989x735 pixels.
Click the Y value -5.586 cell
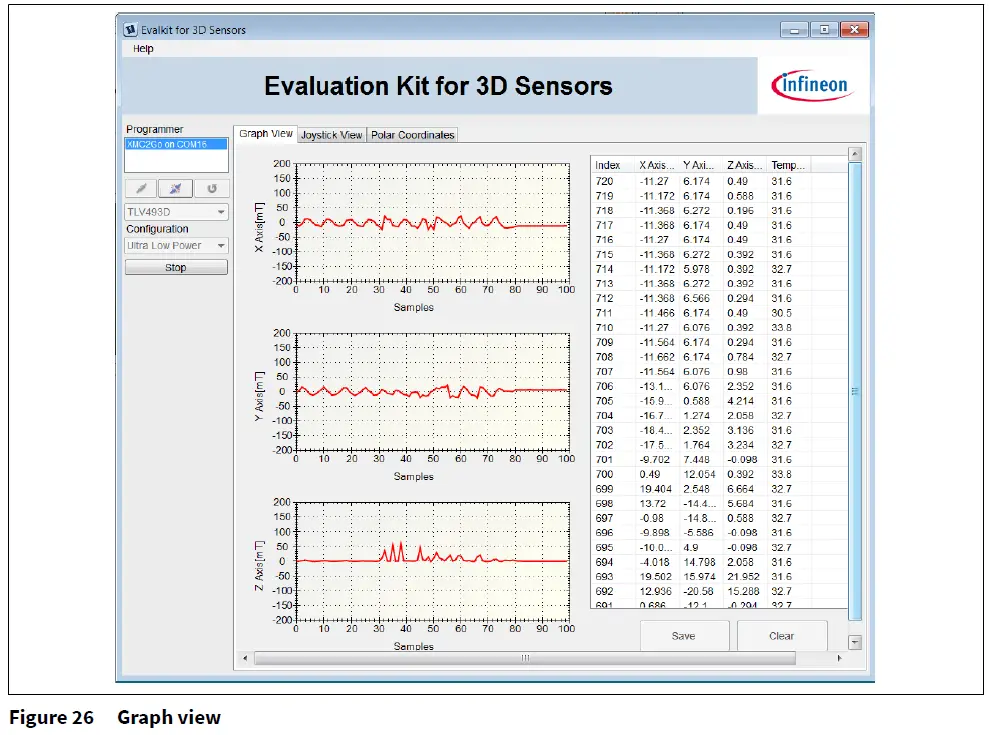[x=698, y=532]
